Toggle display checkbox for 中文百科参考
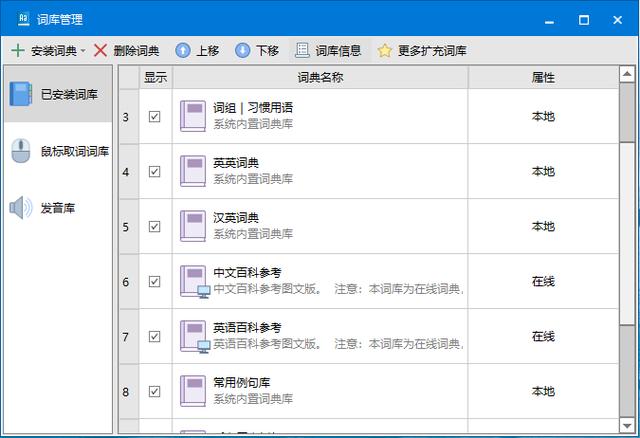The height and width of the screenshot is (438, 640). click(x=154, y=282)
